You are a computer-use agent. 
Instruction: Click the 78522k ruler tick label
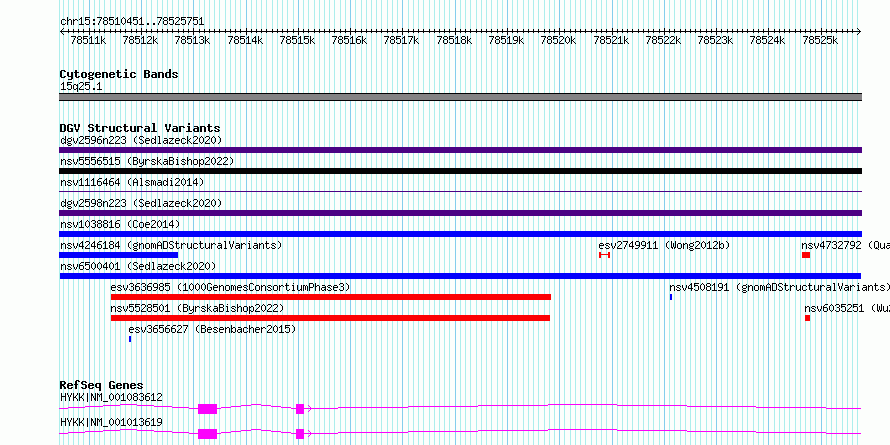664,40
